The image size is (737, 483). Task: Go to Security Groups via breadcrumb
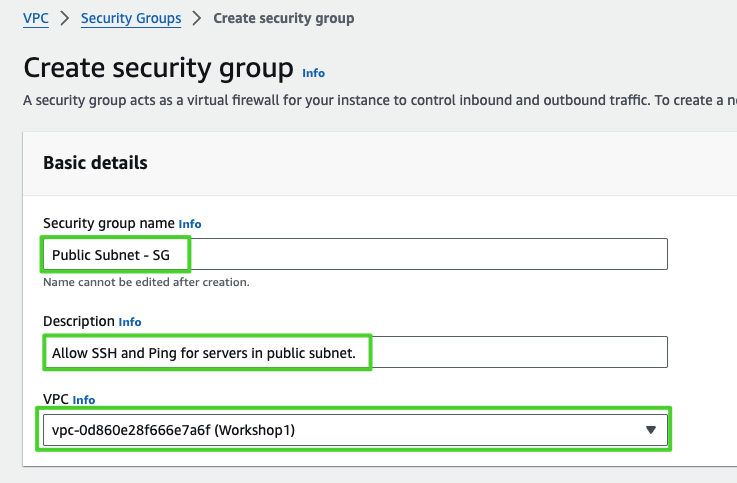coord(131,18)
